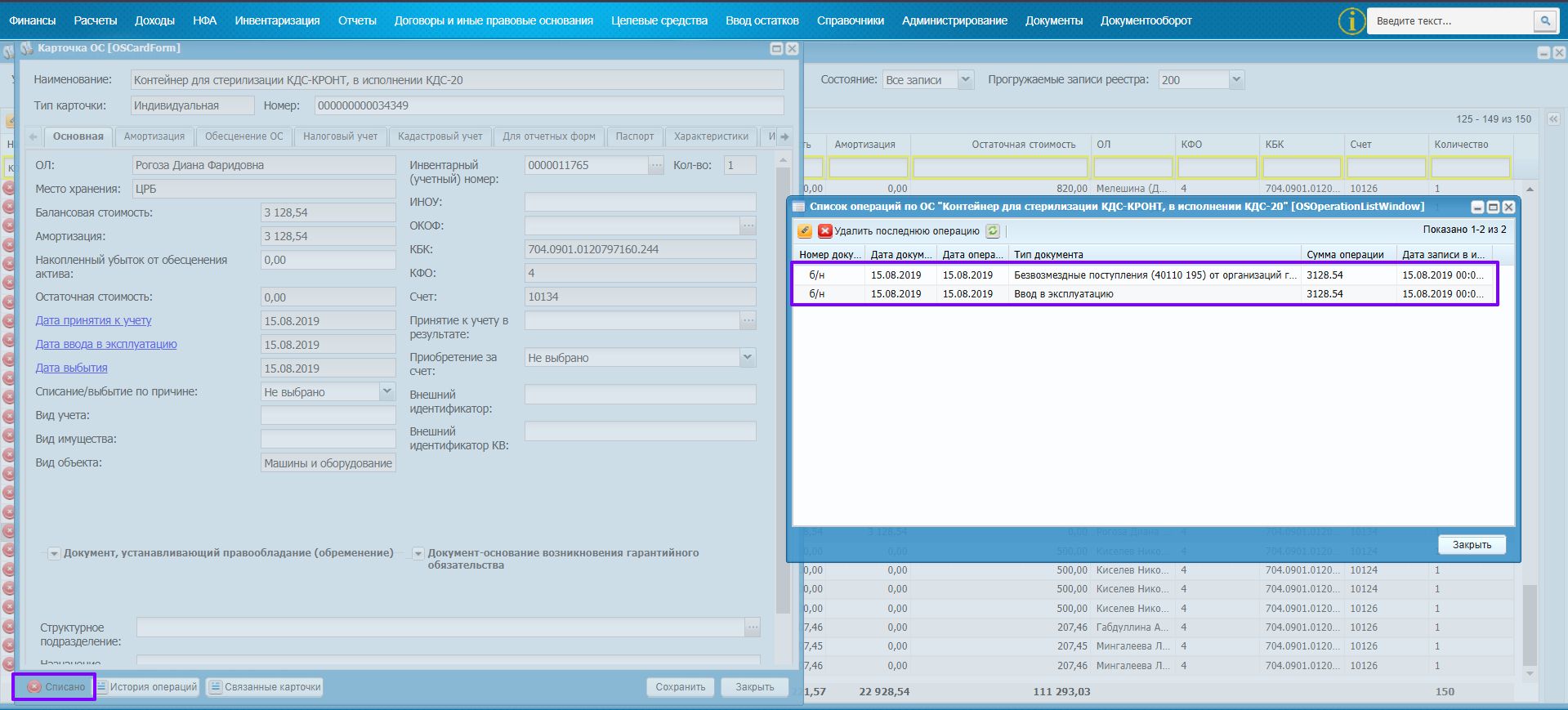Click Связанные карточки button

point(265,687)
